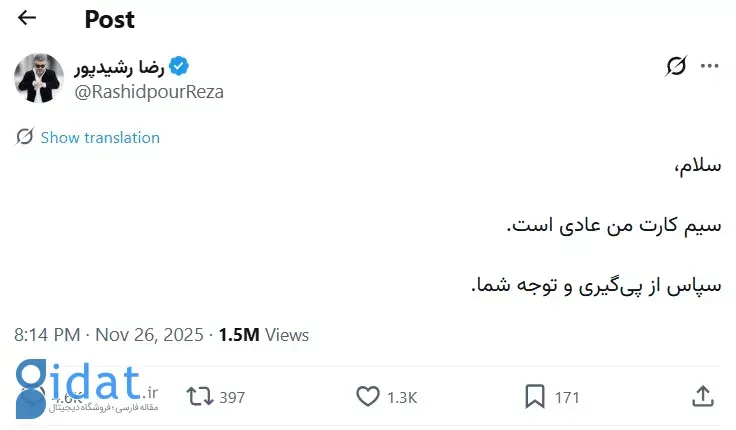Click the author's profile avatar
The height and width of the screenshot is (430, 736).
(39, 78)
